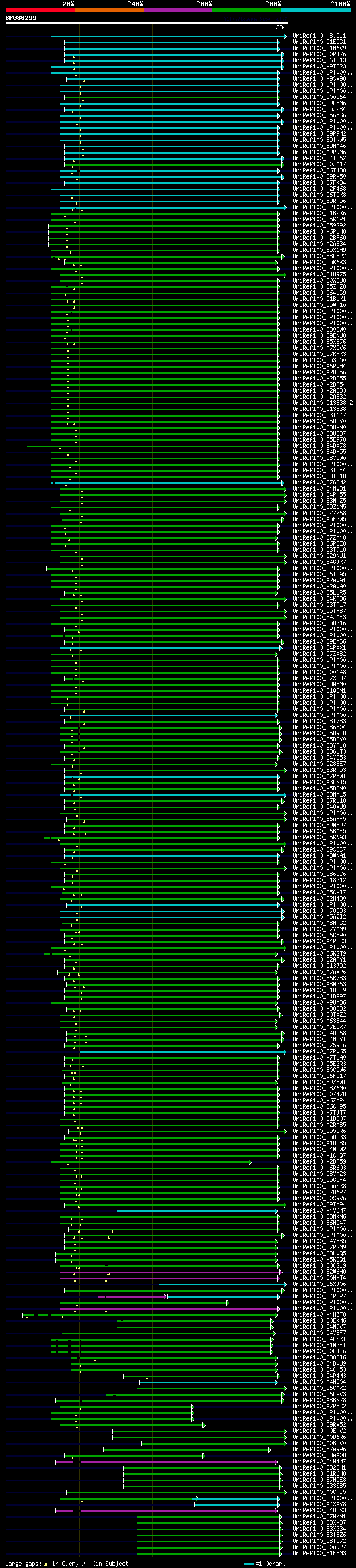Select the UniRef100_P0A9P7 label
Image resolution: width=356 pixels, height=1568 pixels.
click(x=319, y=1547)
